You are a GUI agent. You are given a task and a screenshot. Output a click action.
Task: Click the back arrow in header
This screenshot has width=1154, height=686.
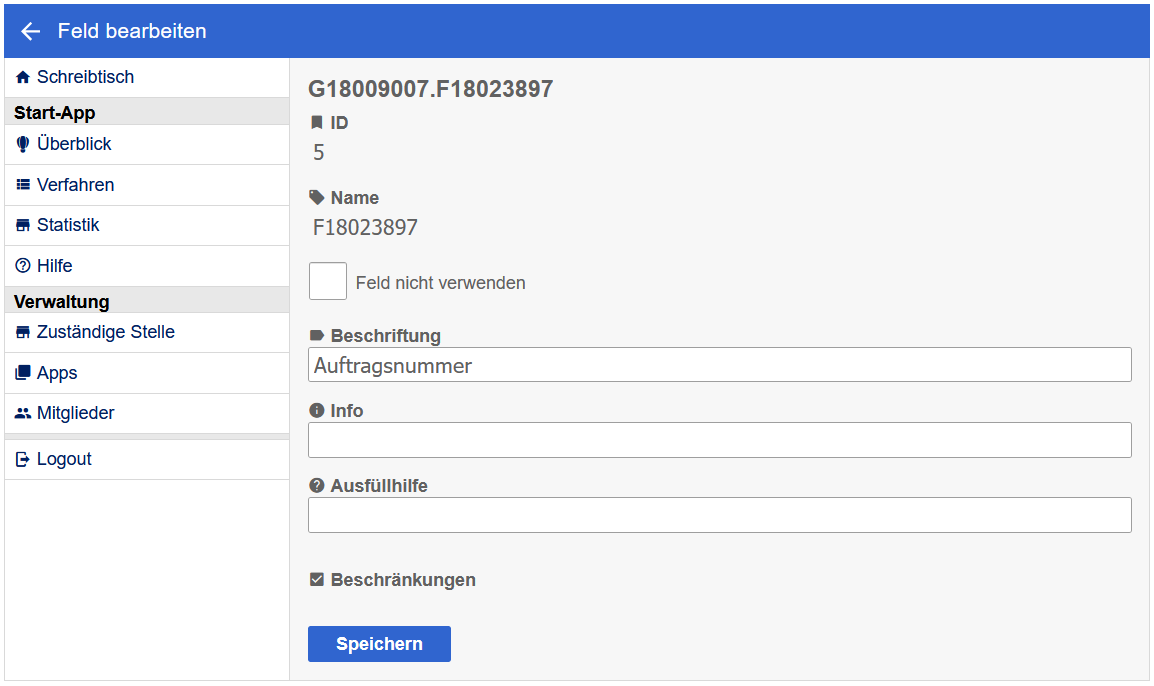pos(30,31)
